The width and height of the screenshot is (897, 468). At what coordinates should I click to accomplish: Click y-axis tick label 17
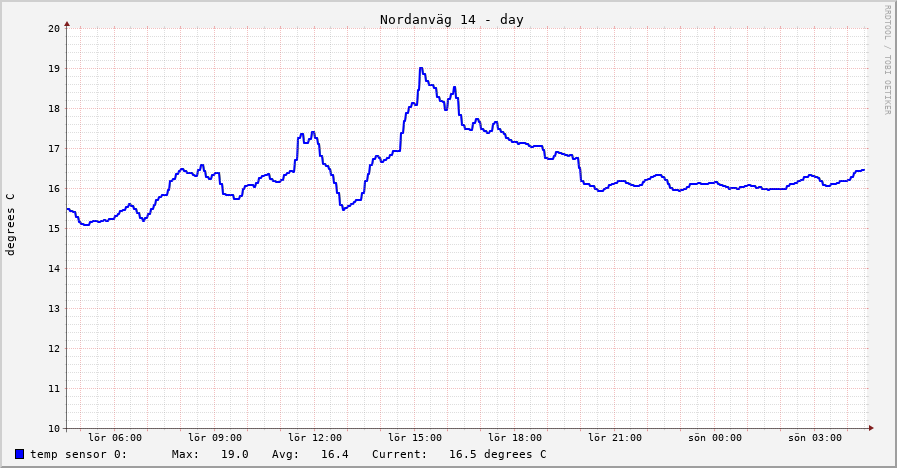[x=54, y=149]
